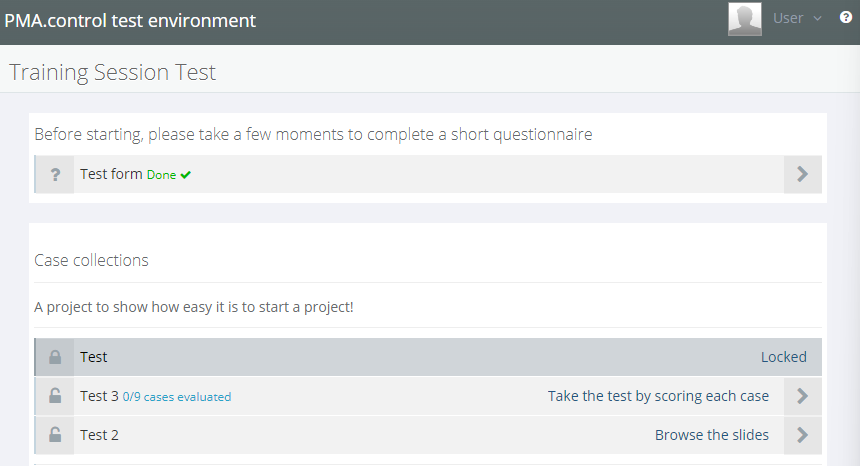Open Test form with its right chevron
The width and height of the screenshot is (860, 466).
(802, 174)
